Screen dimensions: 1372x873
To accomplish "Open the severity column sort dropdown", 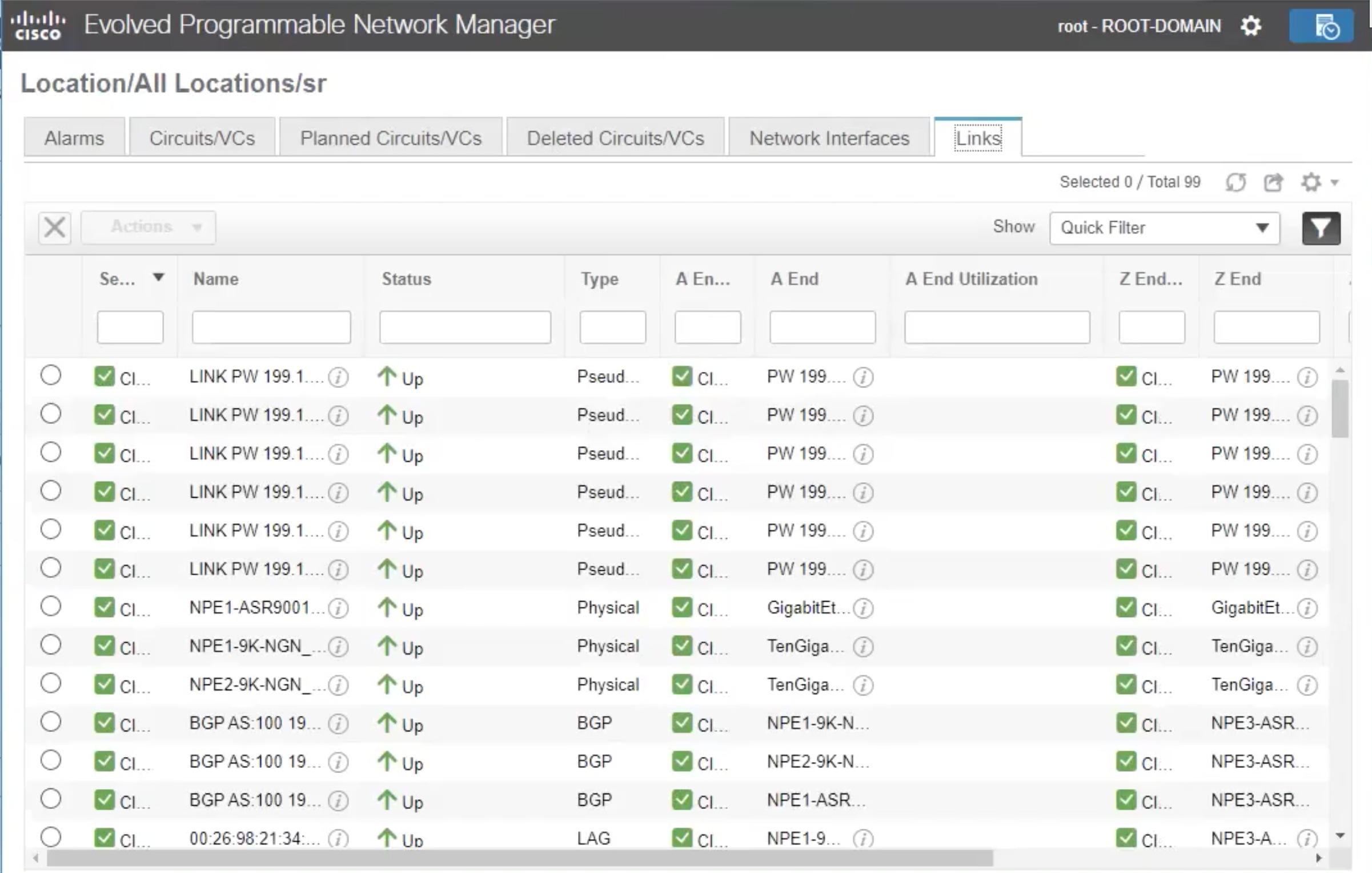I will click(x=158, y=278).
